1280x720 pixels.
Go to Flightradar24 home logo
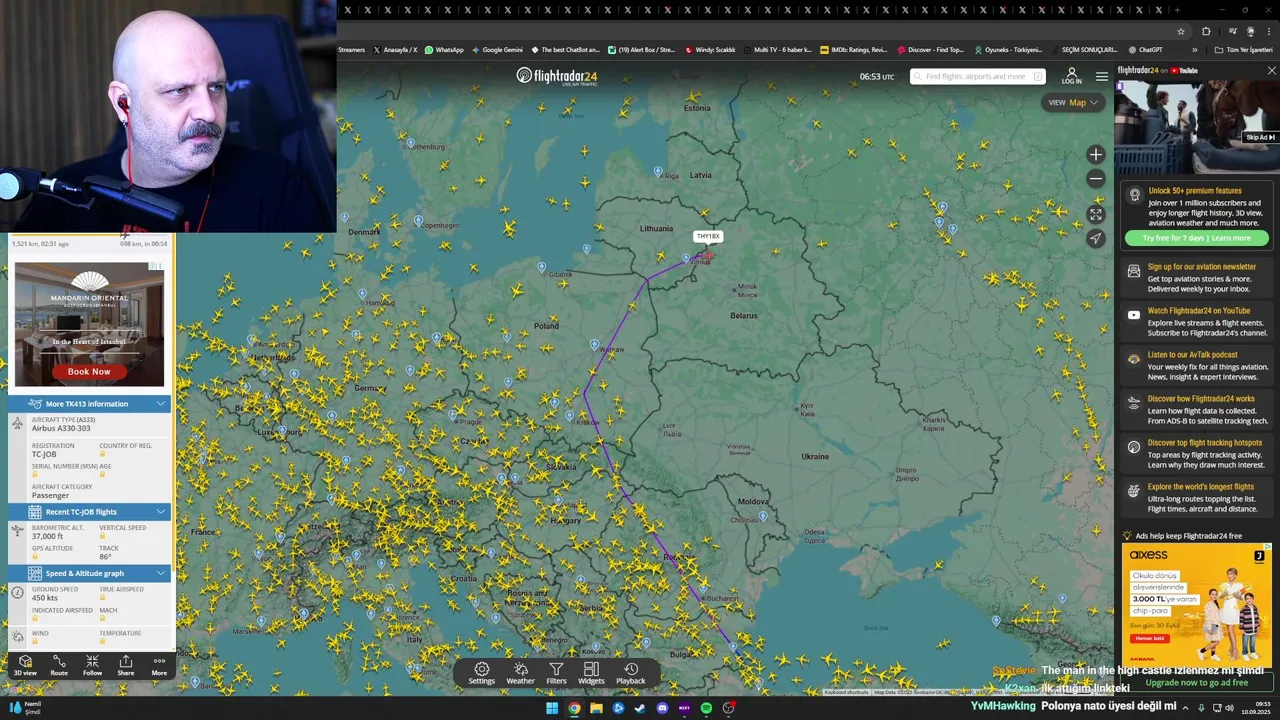(557, 76)
